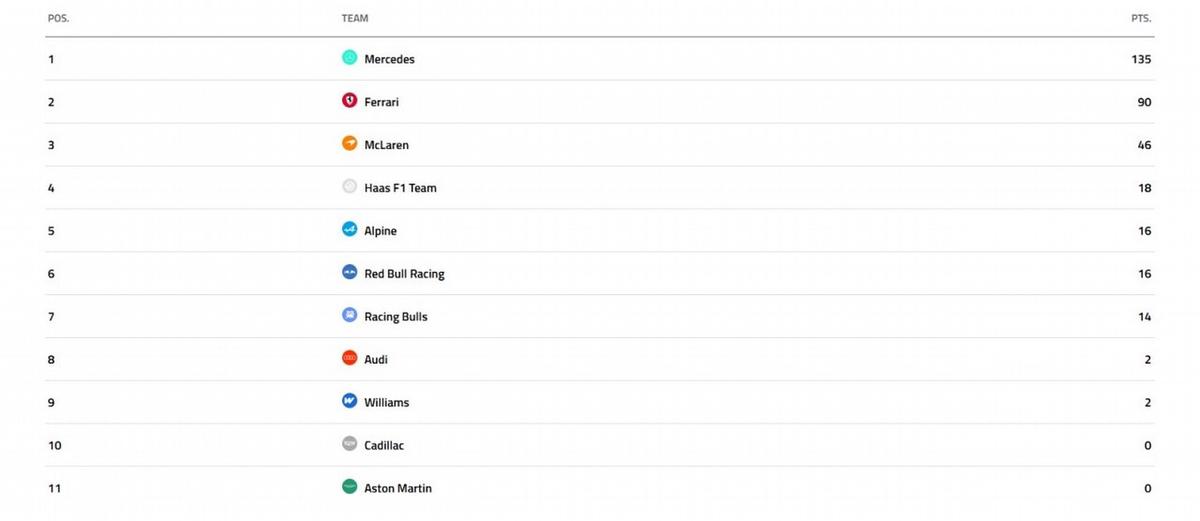This screenshot has height=521, width=1200.
Task: Click the Racing Bulls logo icon
Action: (x=349, y=316)
